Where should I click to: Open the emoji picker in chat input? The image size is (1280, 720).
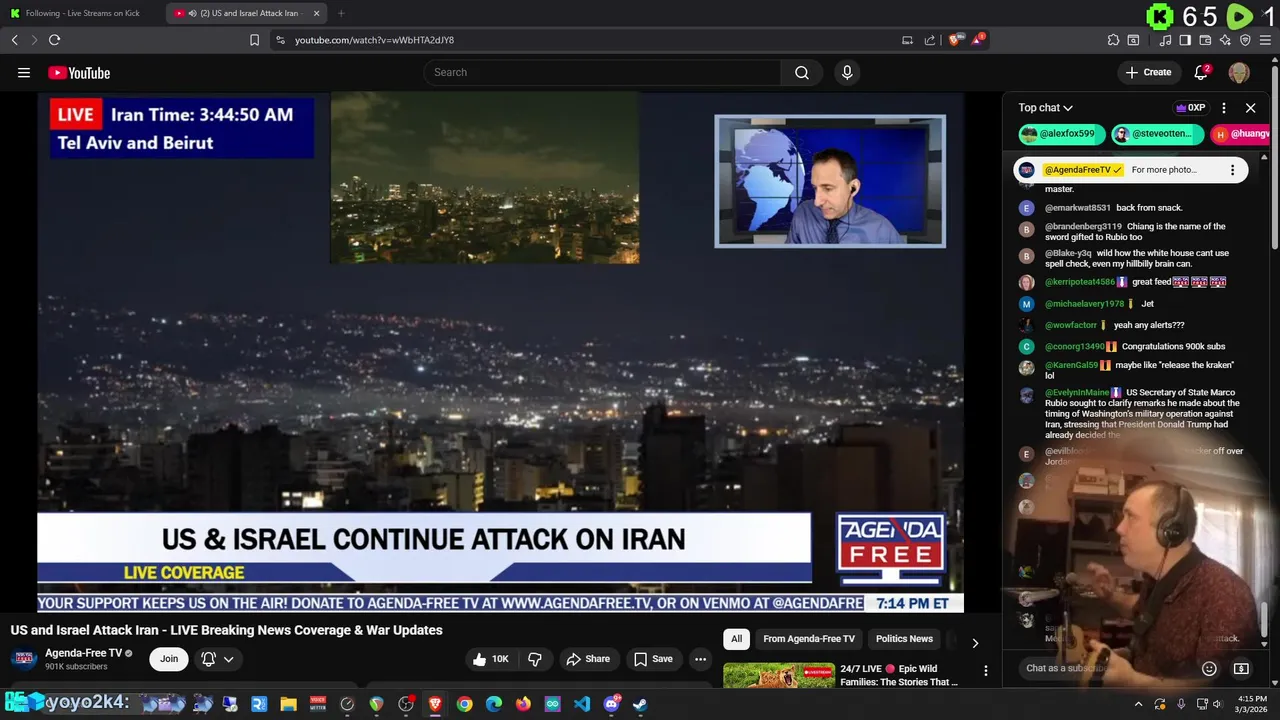click(1209, 668)
